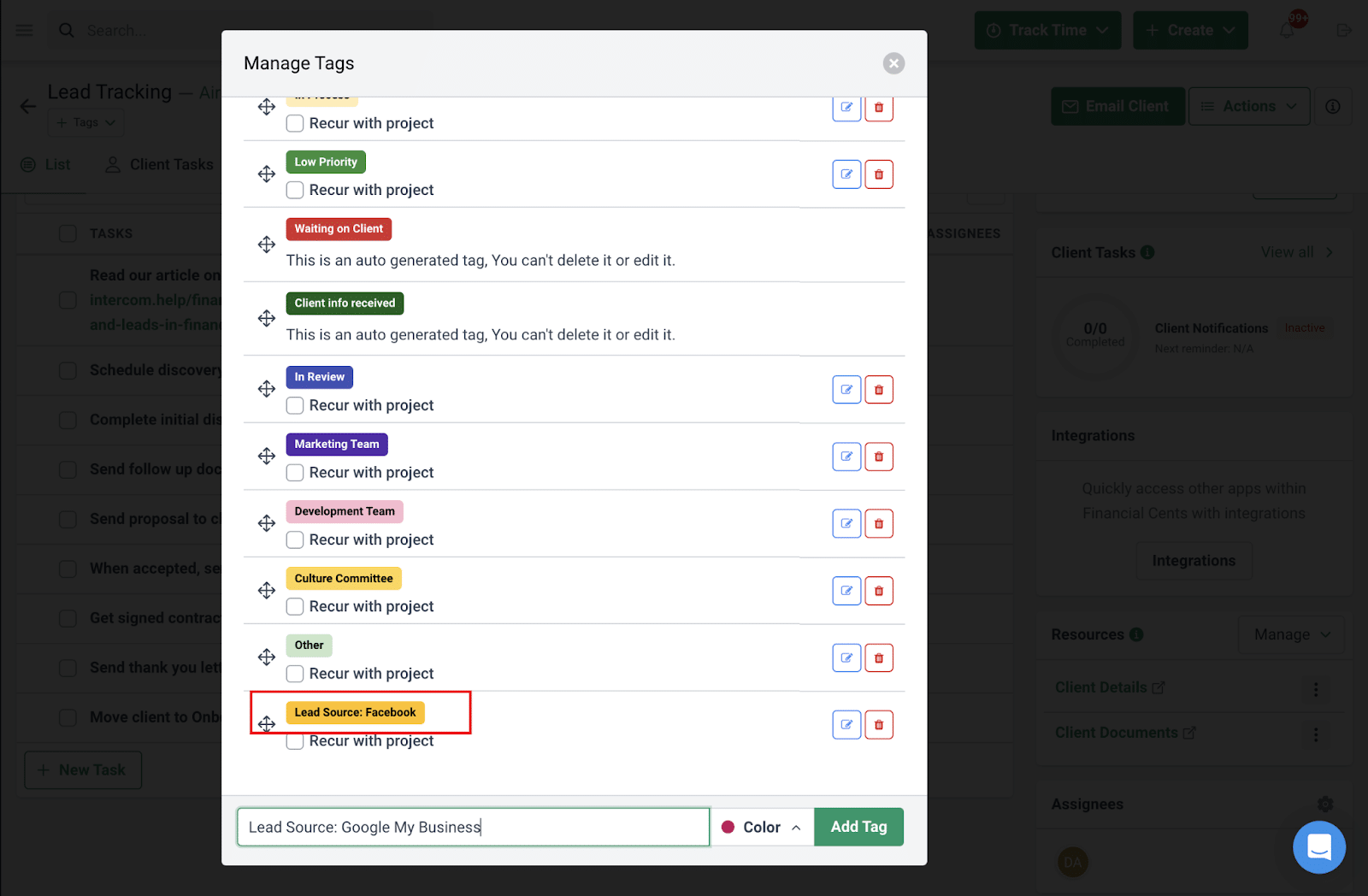Click the Integrations button
This screenshot has width=1368, height=896.
(x=1194, y=561)
